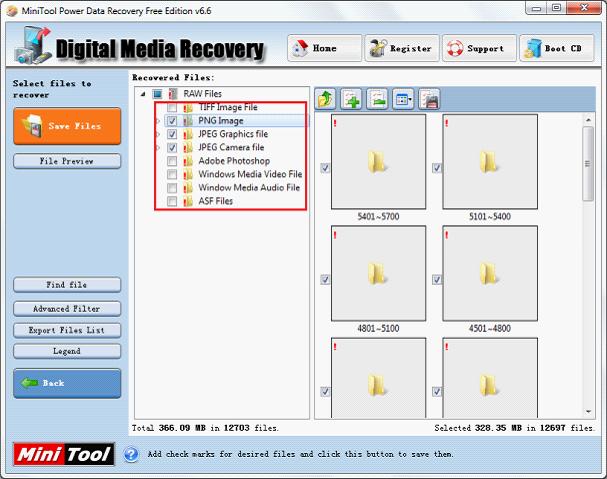Uncheck the 5401~5700 folder checkbox
The image size is (607, 479).
pyautogui.click(x=325, y=168)
